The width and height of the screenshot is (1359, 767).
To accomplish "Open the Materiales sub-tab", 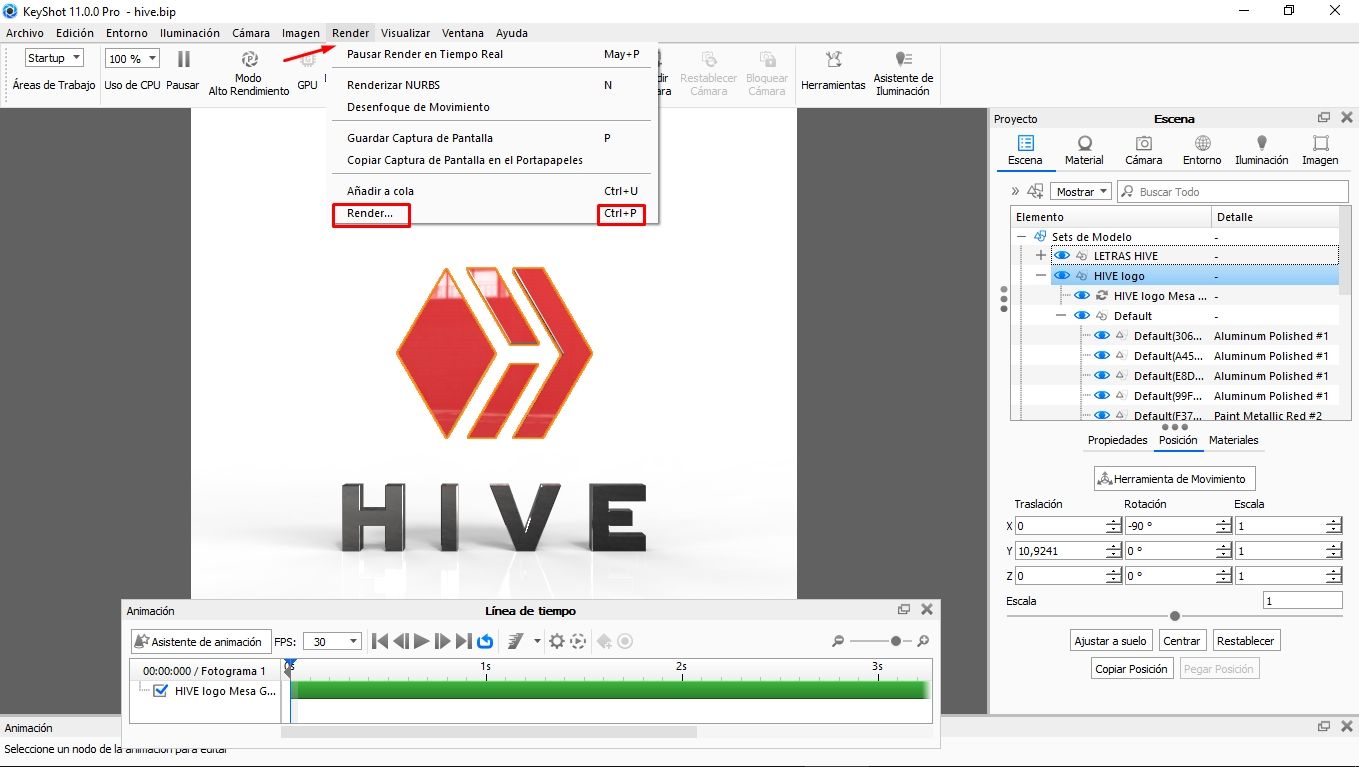I will click(x=1233, y=440).
